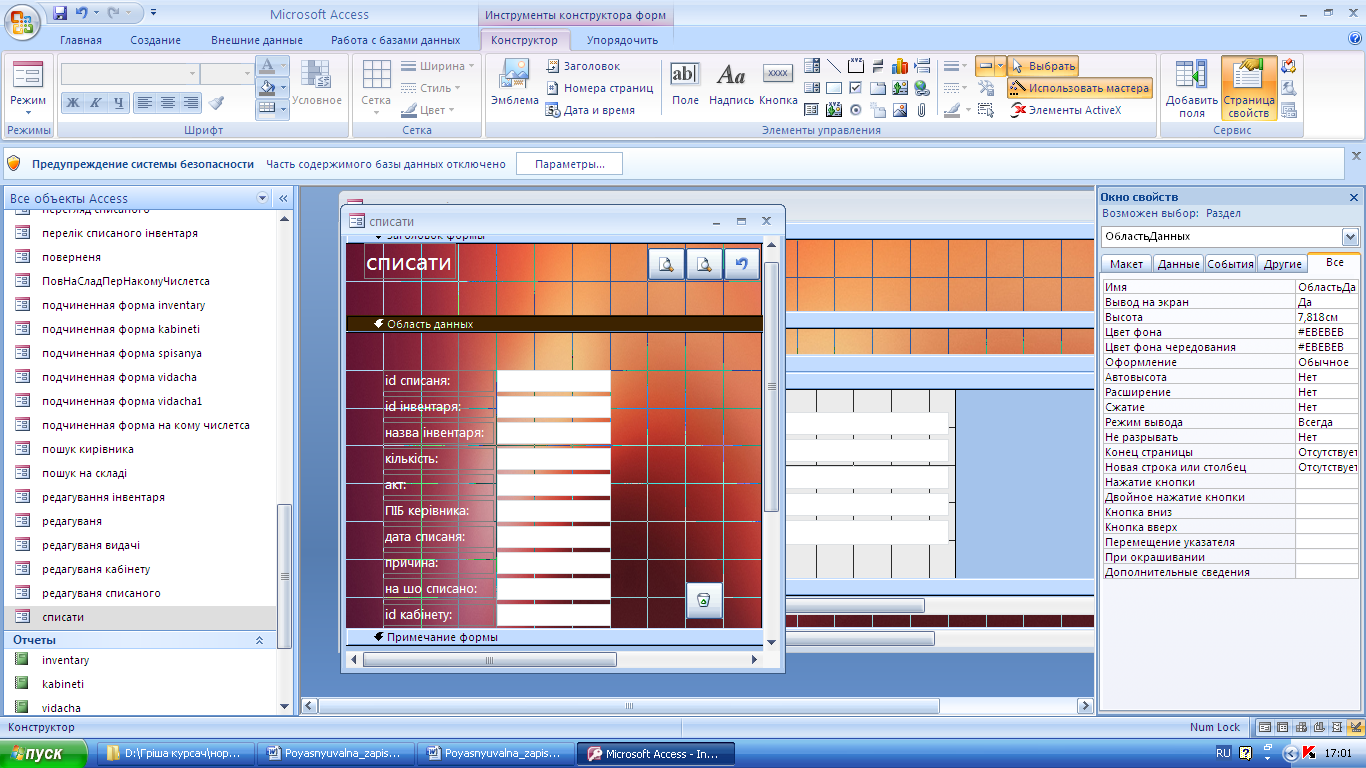Center text in Шрифт group
This screenshot has width=1366, height=768.
click(168, 102)
